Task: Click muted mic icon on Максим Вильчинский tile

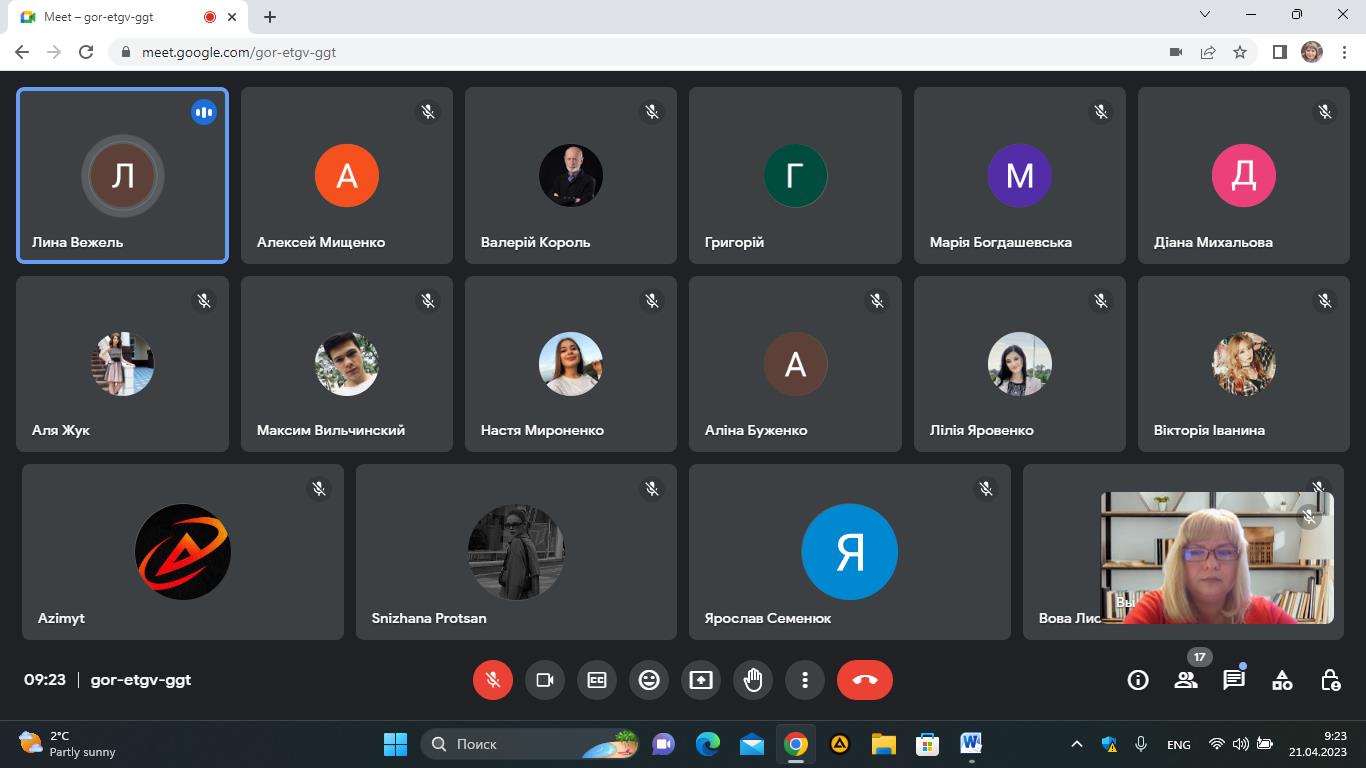Action: click(428, 300)
